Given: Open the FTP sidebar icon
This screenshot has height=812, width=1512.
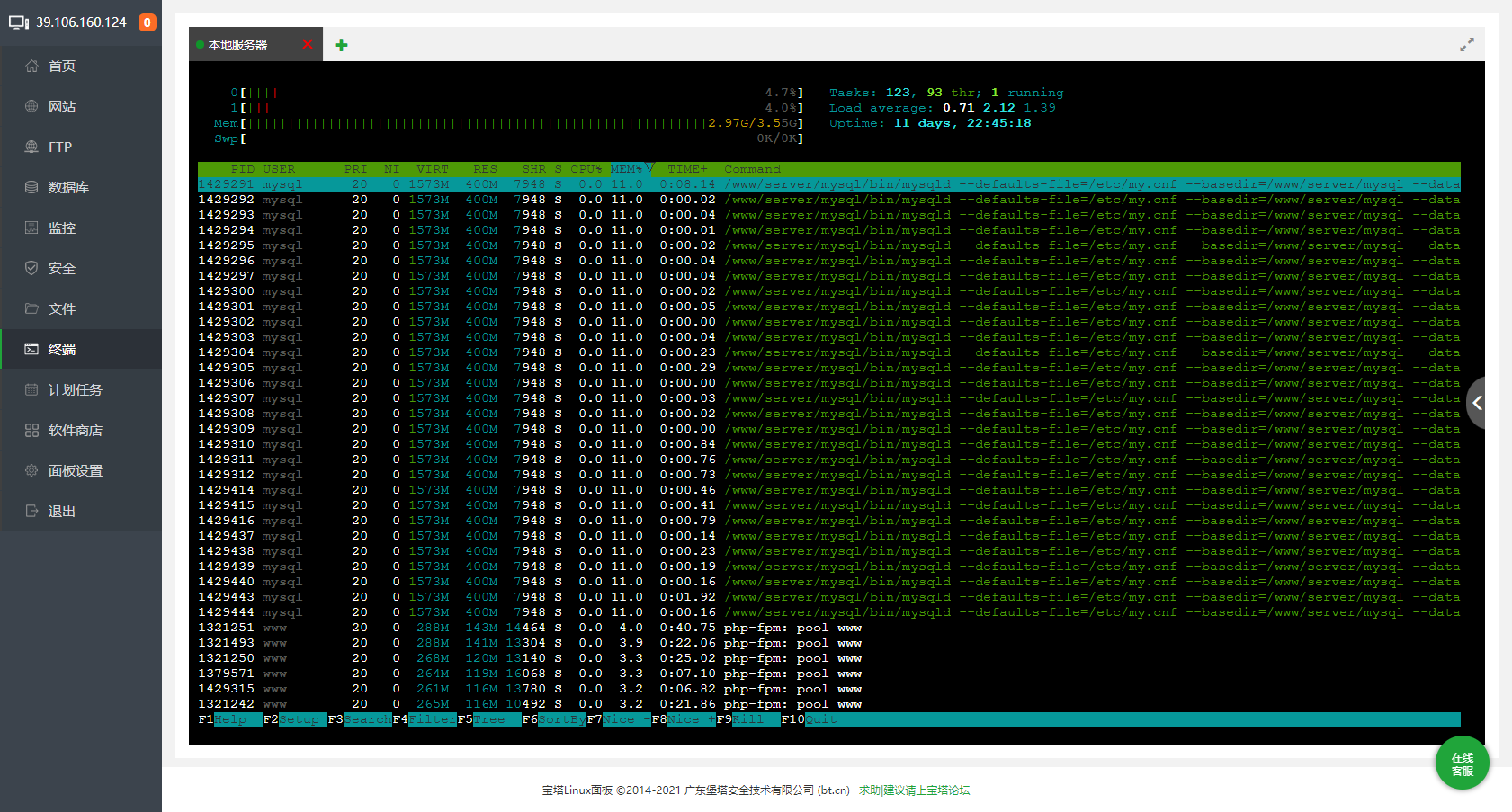Looking at the screenshot, I should coord(31,147).
